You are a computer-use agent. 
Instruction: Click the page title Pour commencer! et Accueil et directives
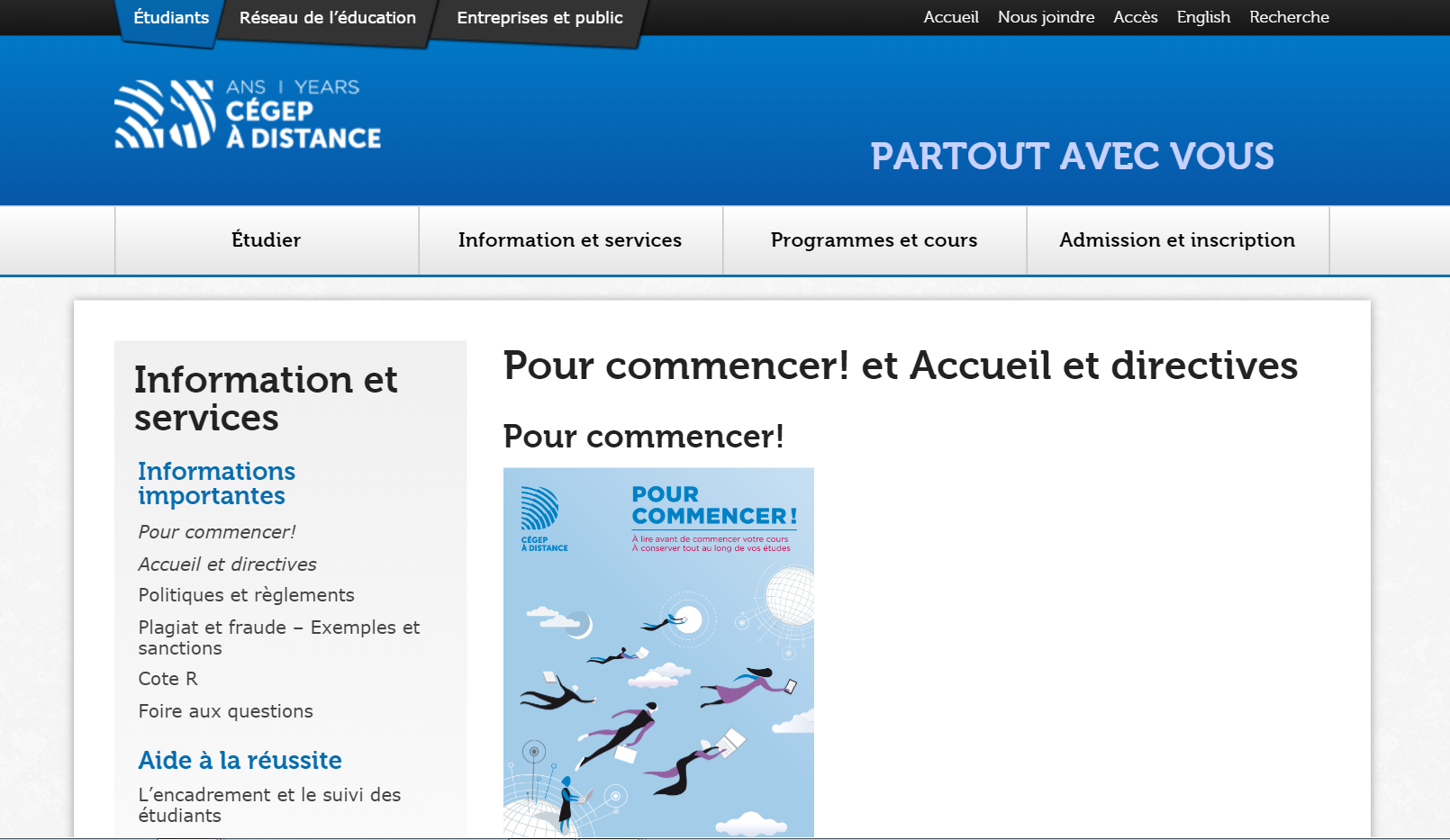pos(901,366)
